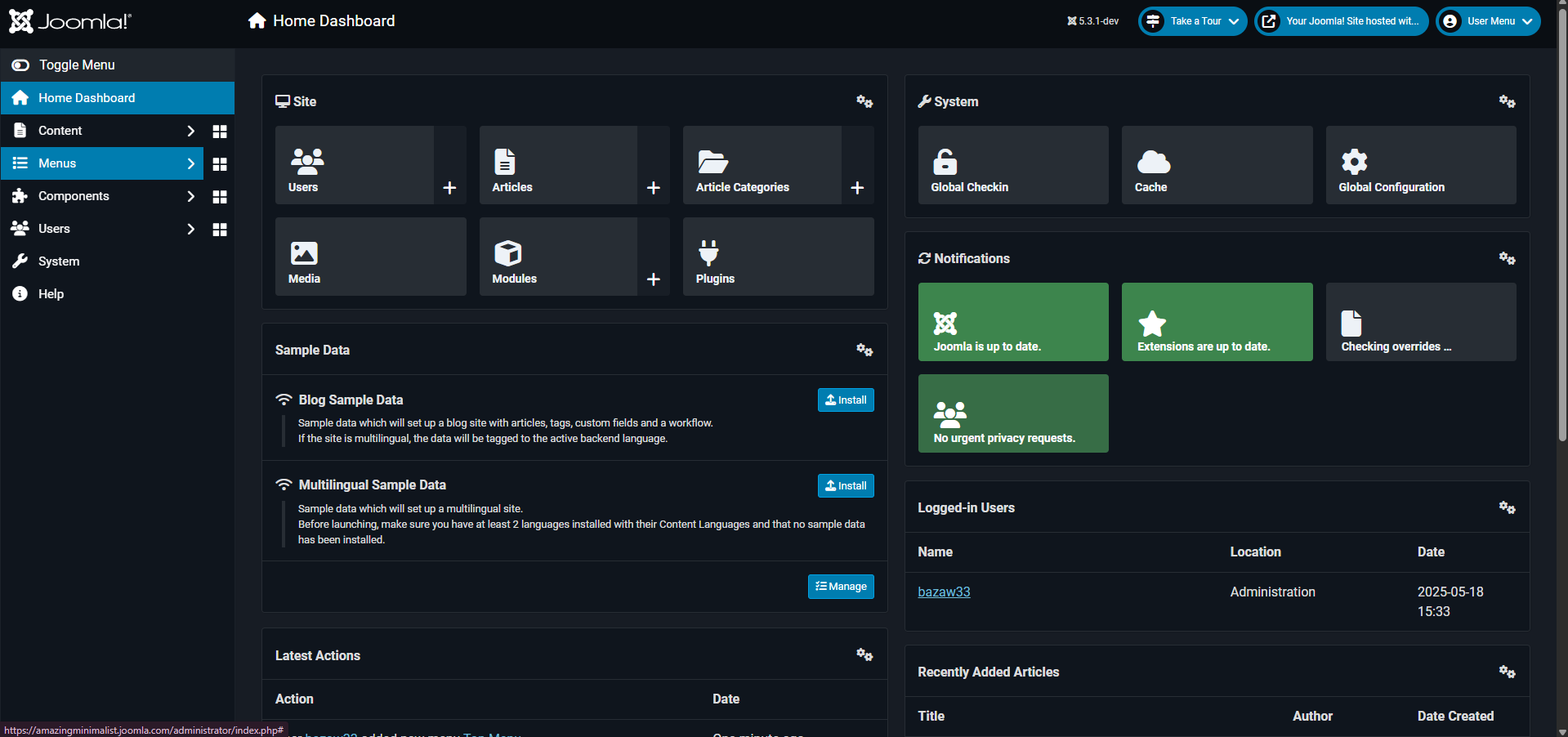Viewport: 1568px width, 737px height.
Task: Open the Plugins tile
Action: coord(777,257)
